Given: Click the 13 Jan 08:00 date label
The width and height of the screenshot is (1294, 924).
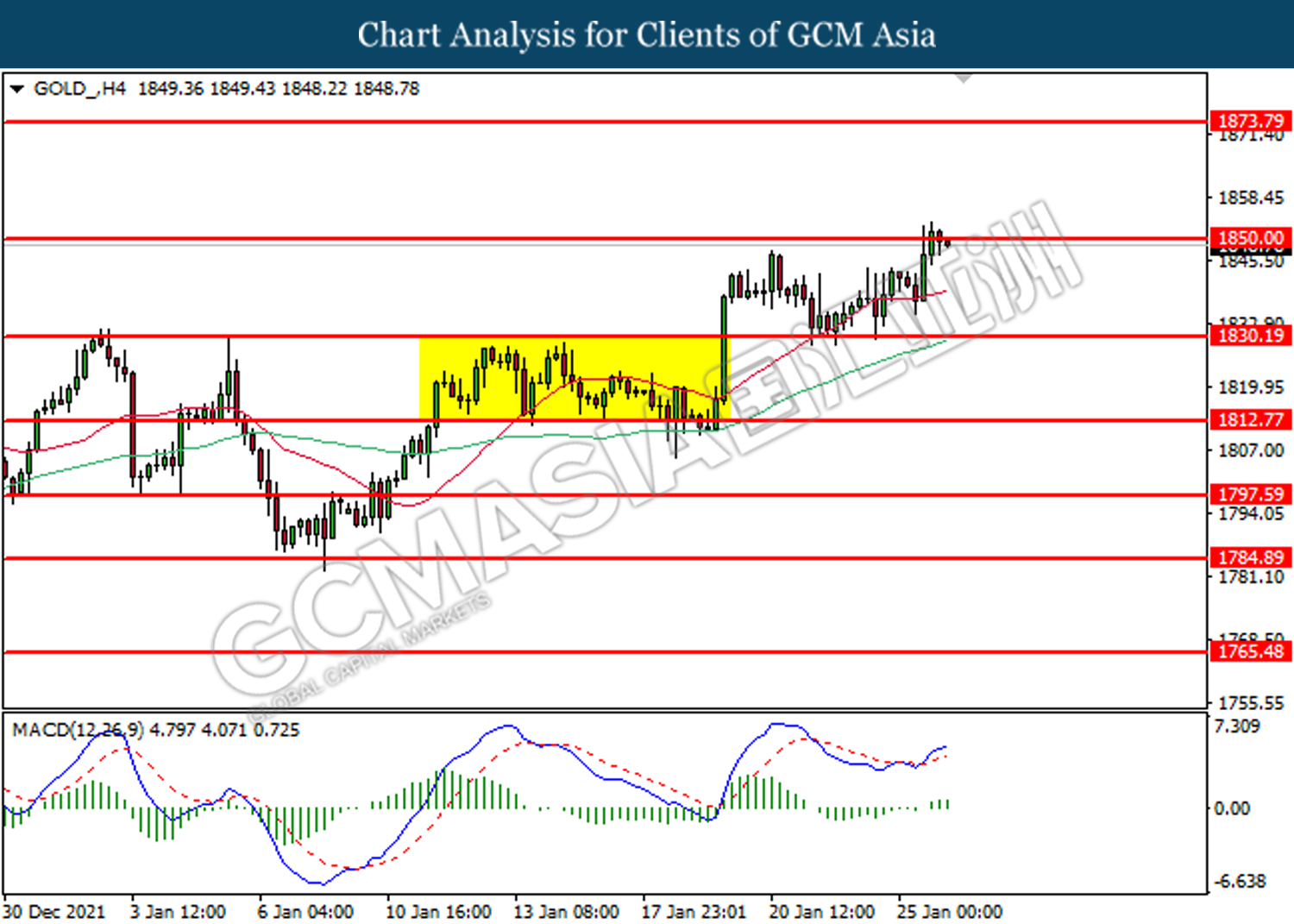Looking at the screenshot, I should [x=566, y=912].
